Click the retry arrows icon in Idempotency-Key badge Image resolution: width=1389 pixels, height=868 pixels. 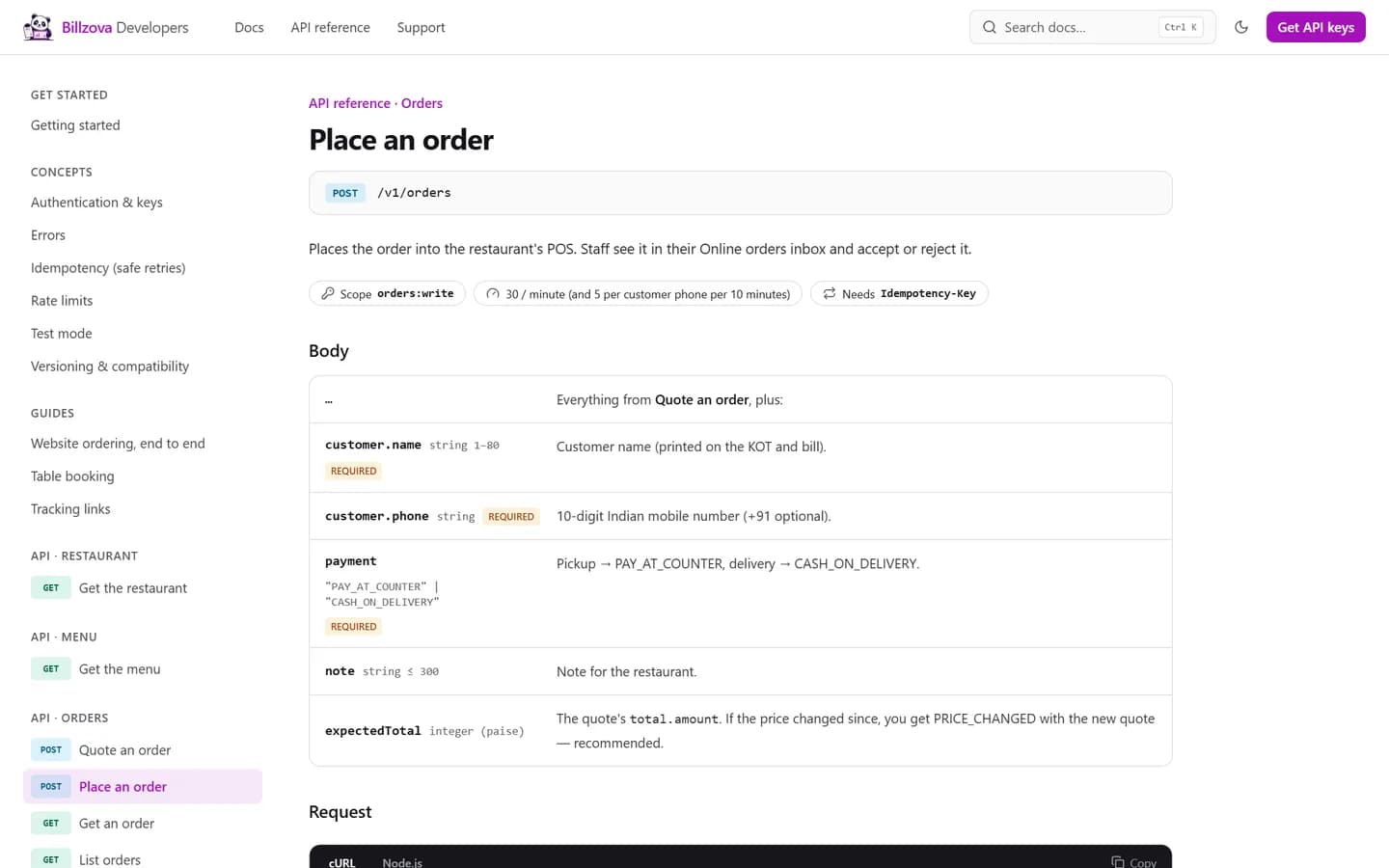(830, 293)
